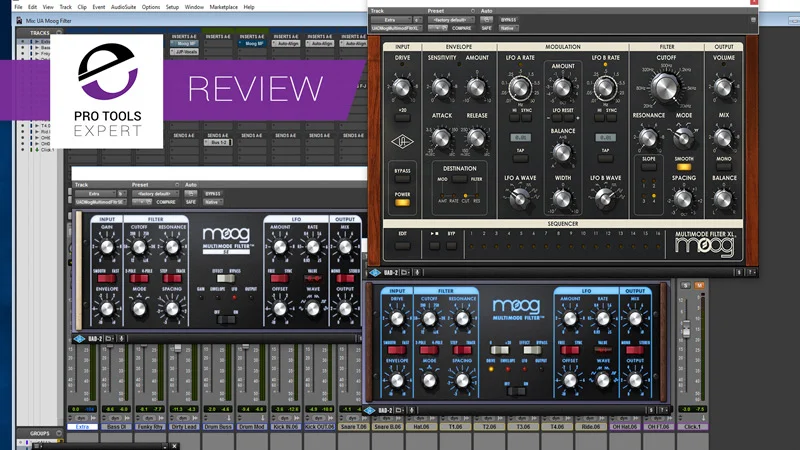This screenshot has width=800, height=450.
Task: Open the Options menu
Action: 151,7
